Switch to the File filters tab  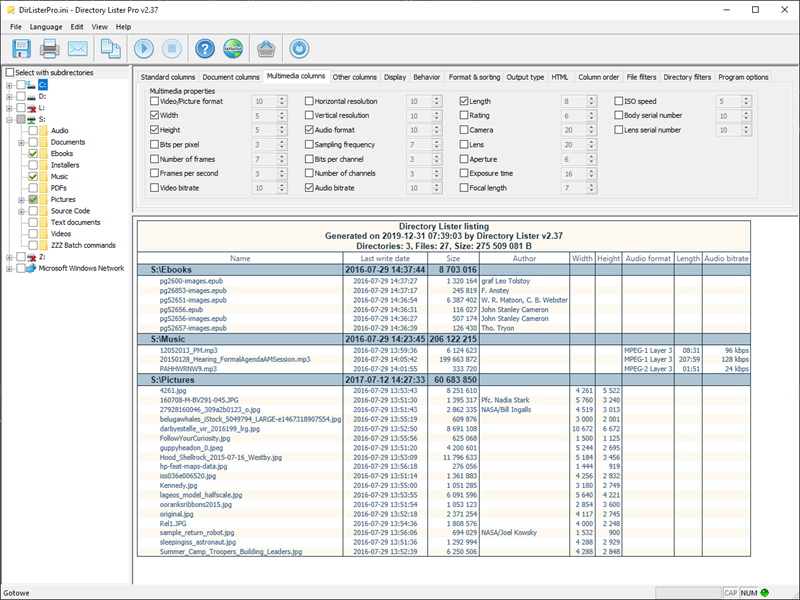641,77
